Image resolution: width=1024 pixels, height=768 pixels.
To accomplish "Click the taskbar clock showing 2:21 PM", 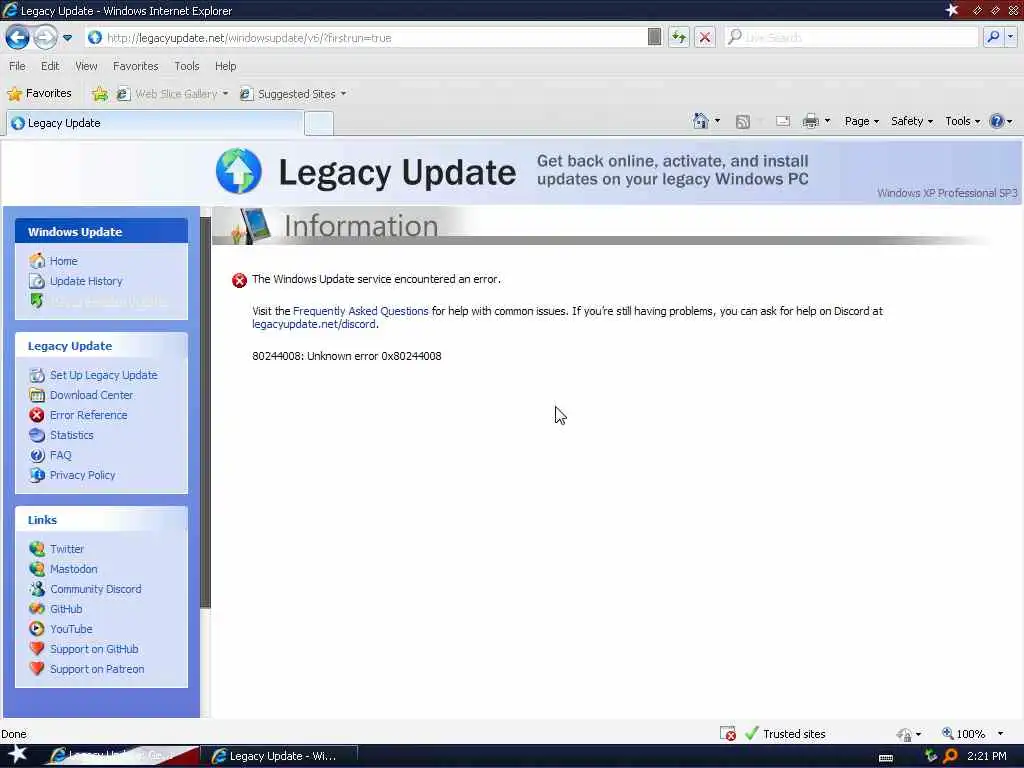I will (986, 756).
